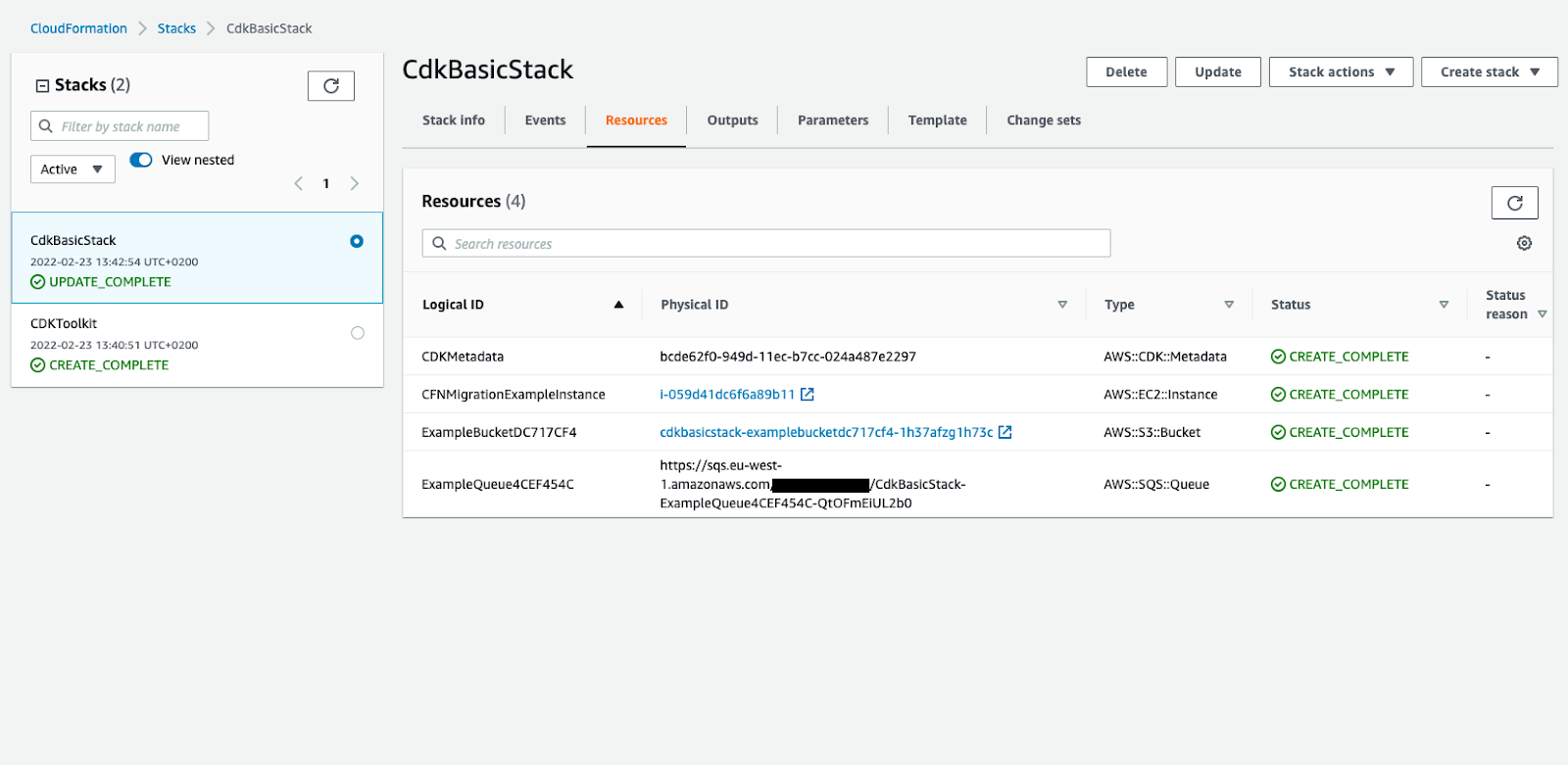Go to previous stacks page
The image size is (1568, 765).
[299, 183]
